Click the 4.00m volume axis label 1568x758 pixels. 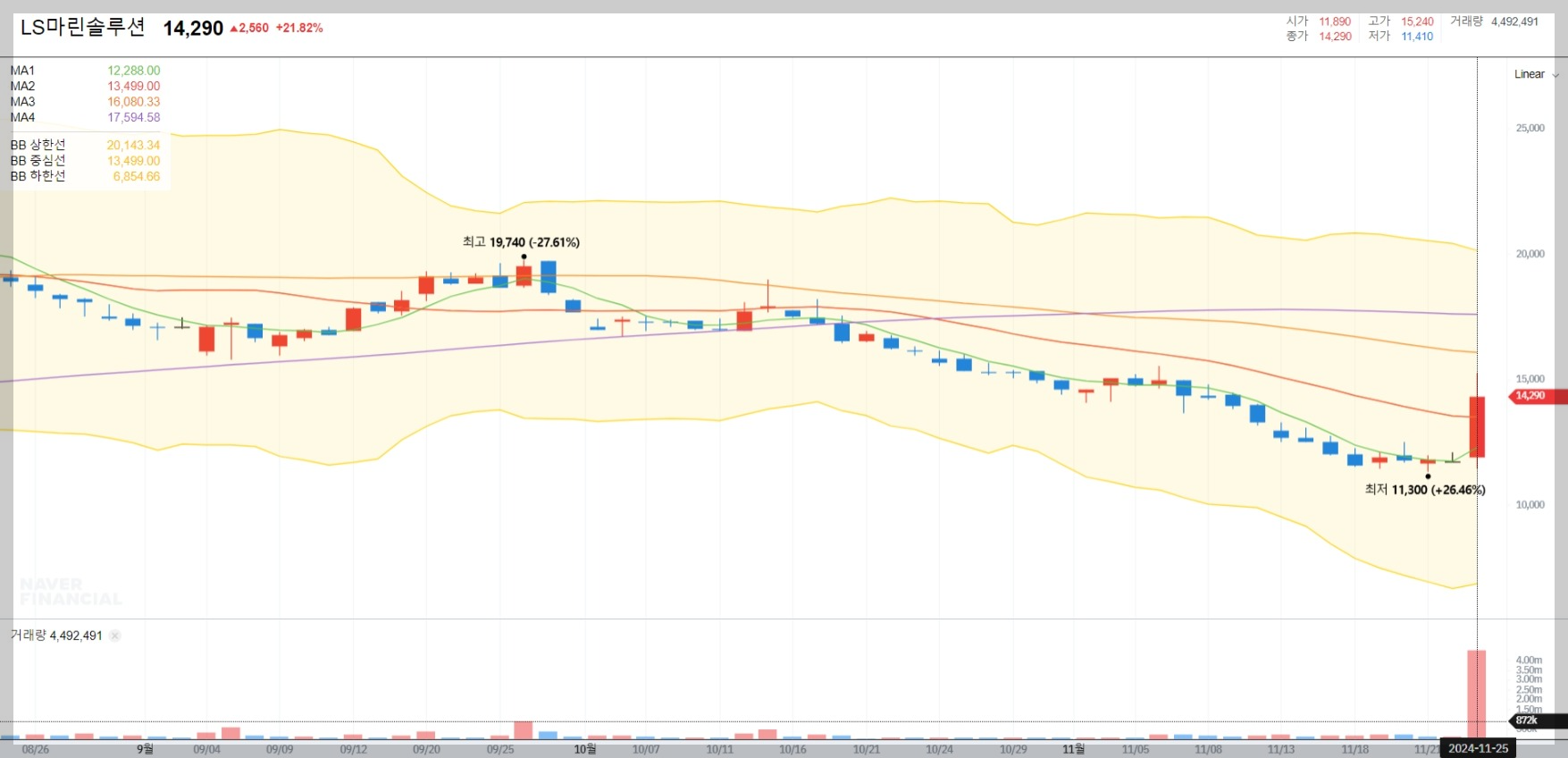(x=1529, y=660)
